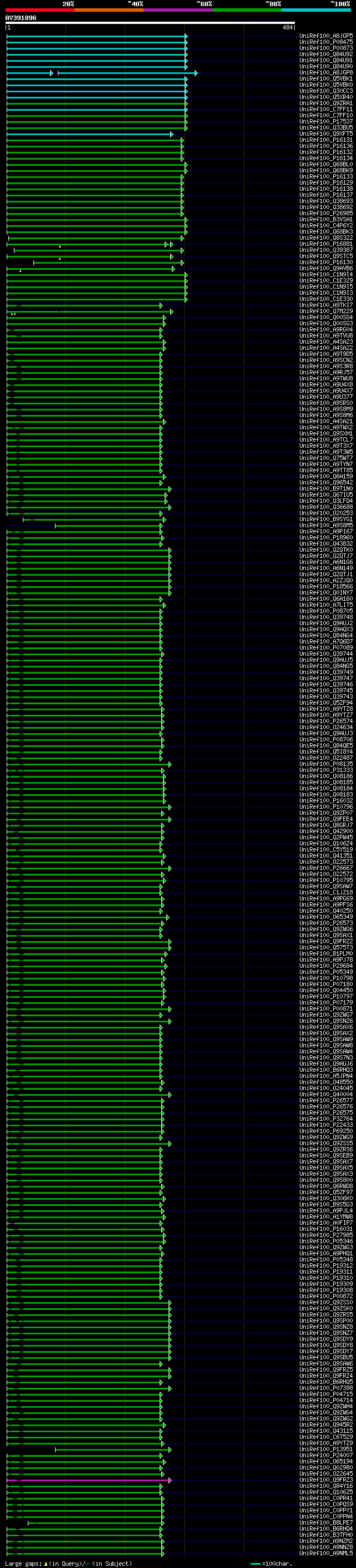Select the UniRef100_C4P6Y2 label
Image resolution: width=356 pixels, height=1568 pixels.
click(325, 225)
